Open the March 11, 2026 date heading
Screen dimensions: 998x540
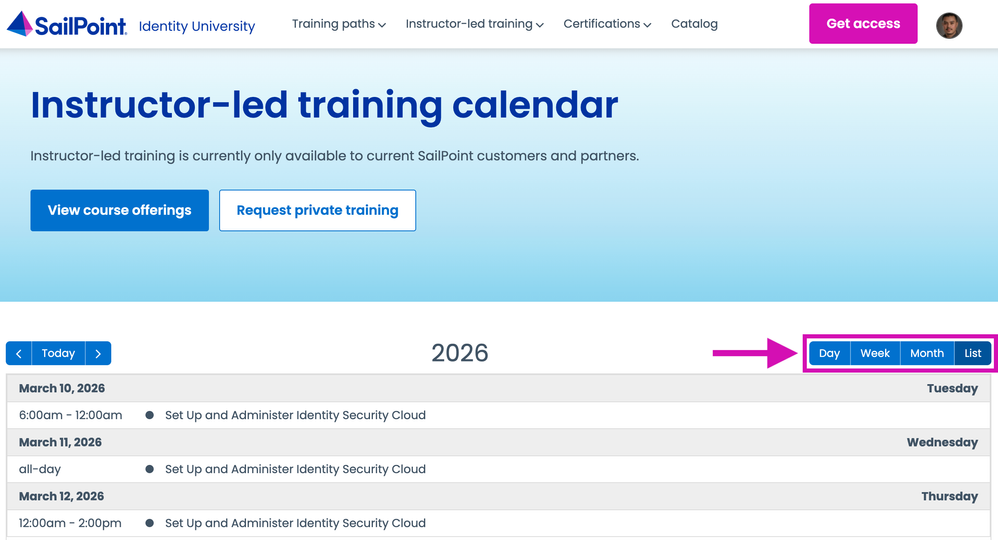click(60, 443)
